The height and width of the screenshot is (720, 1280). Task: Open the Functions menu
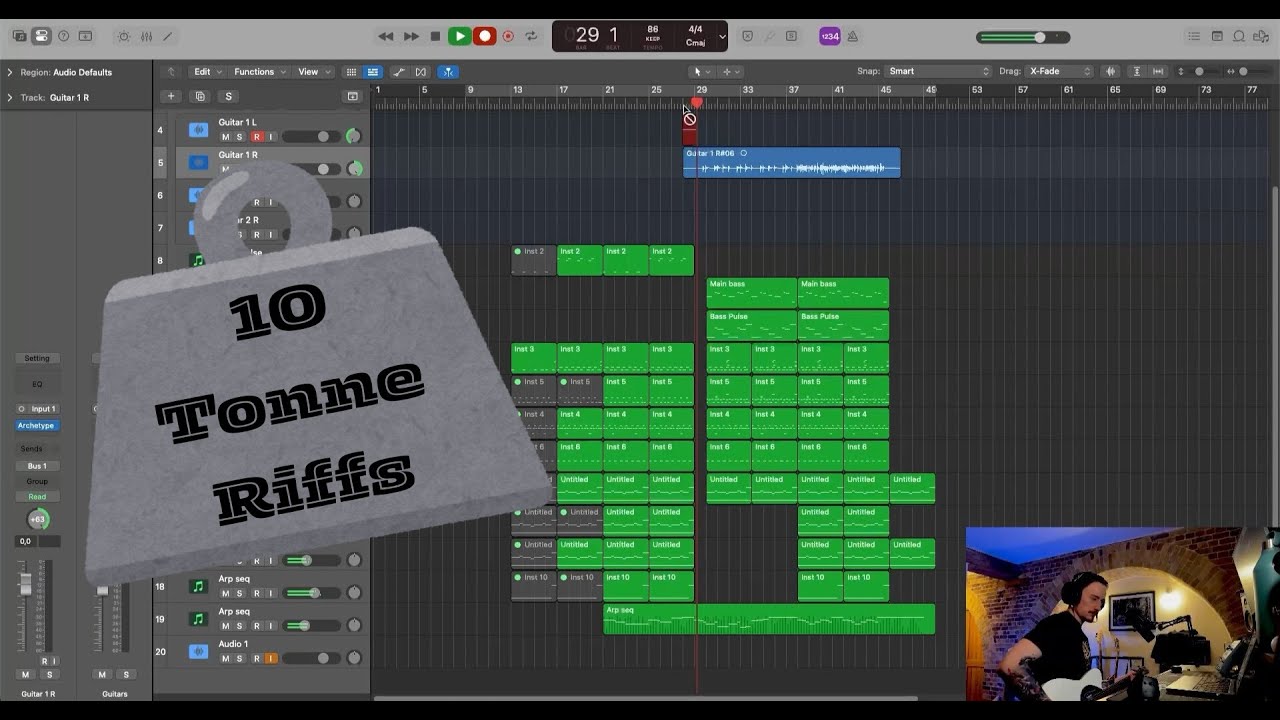click(x=260, y=72)
